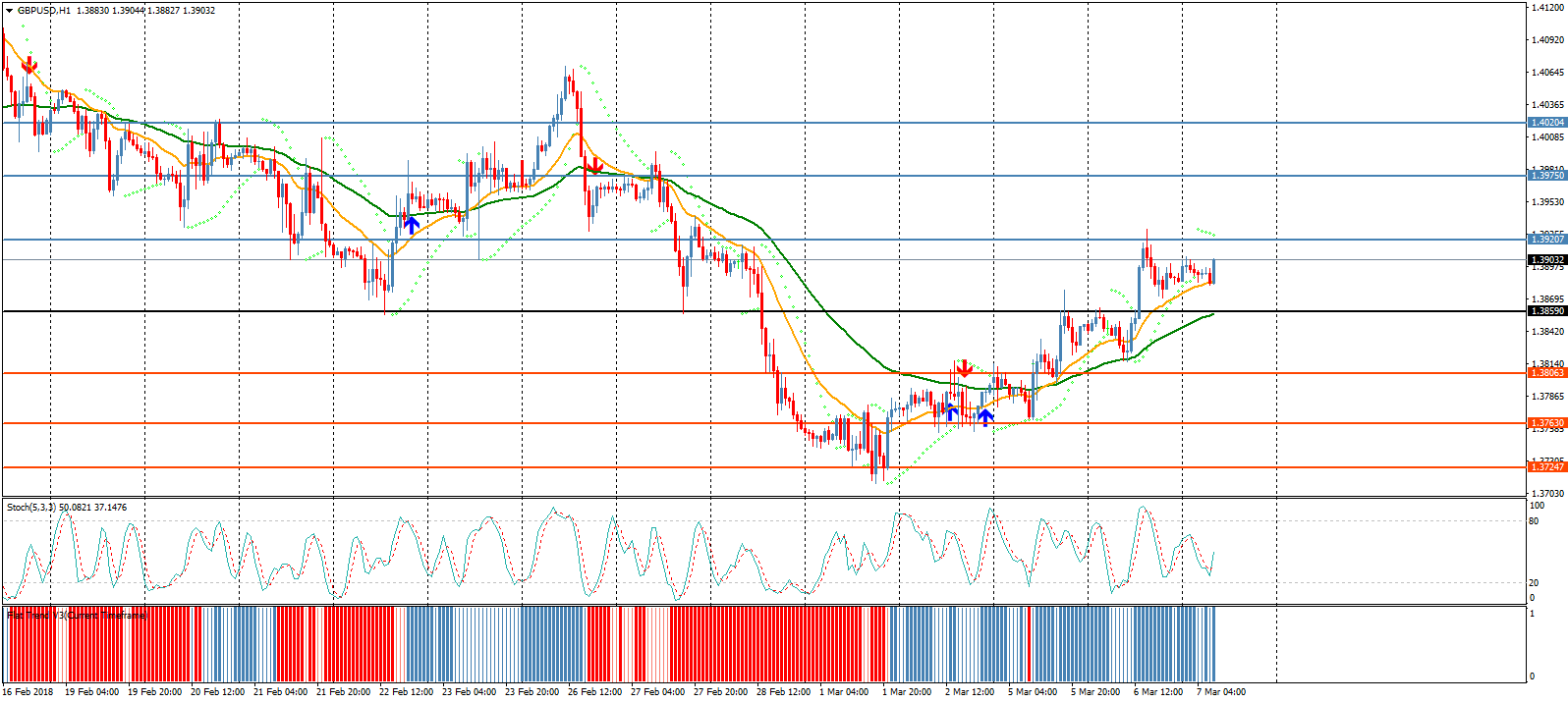
Task: Select the 1.39750 resistance price tag
Action: point(1546,176)
